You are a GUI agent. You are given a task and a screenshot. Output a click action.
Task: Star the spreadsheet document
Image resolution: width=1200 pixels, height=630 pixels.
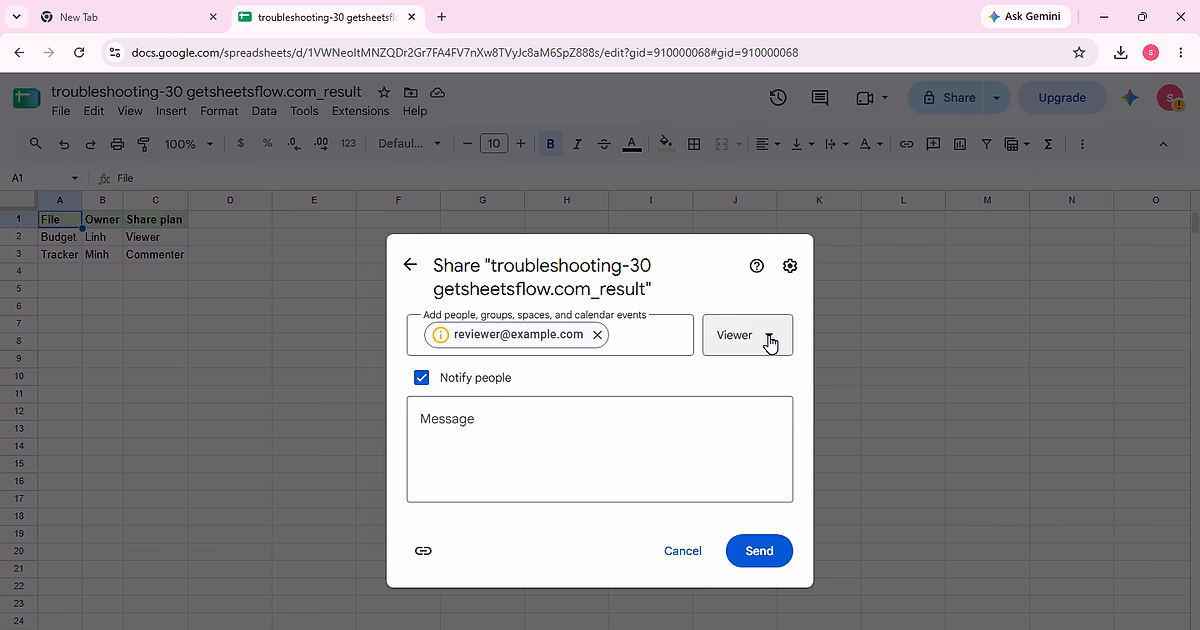[384, 92]
